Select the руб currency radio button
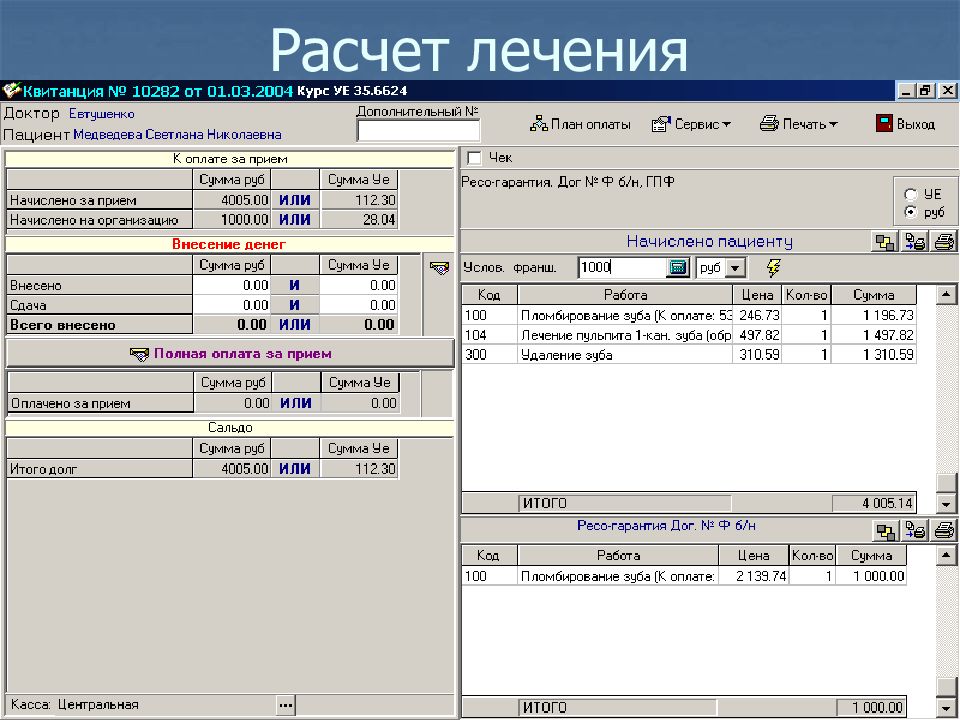Screen dimensions: 960x720 pyautogui.click(x=911, y=212)
